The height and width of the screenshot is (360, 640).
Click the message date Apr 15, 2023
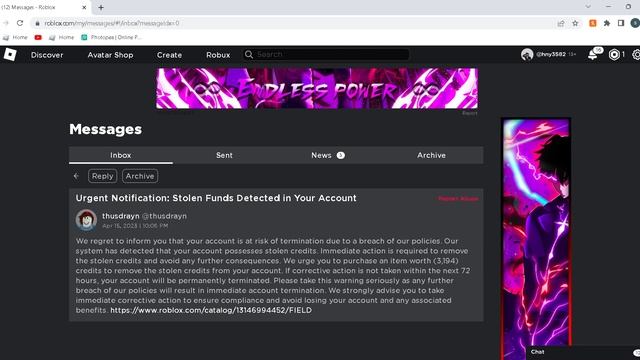(135, 226)
